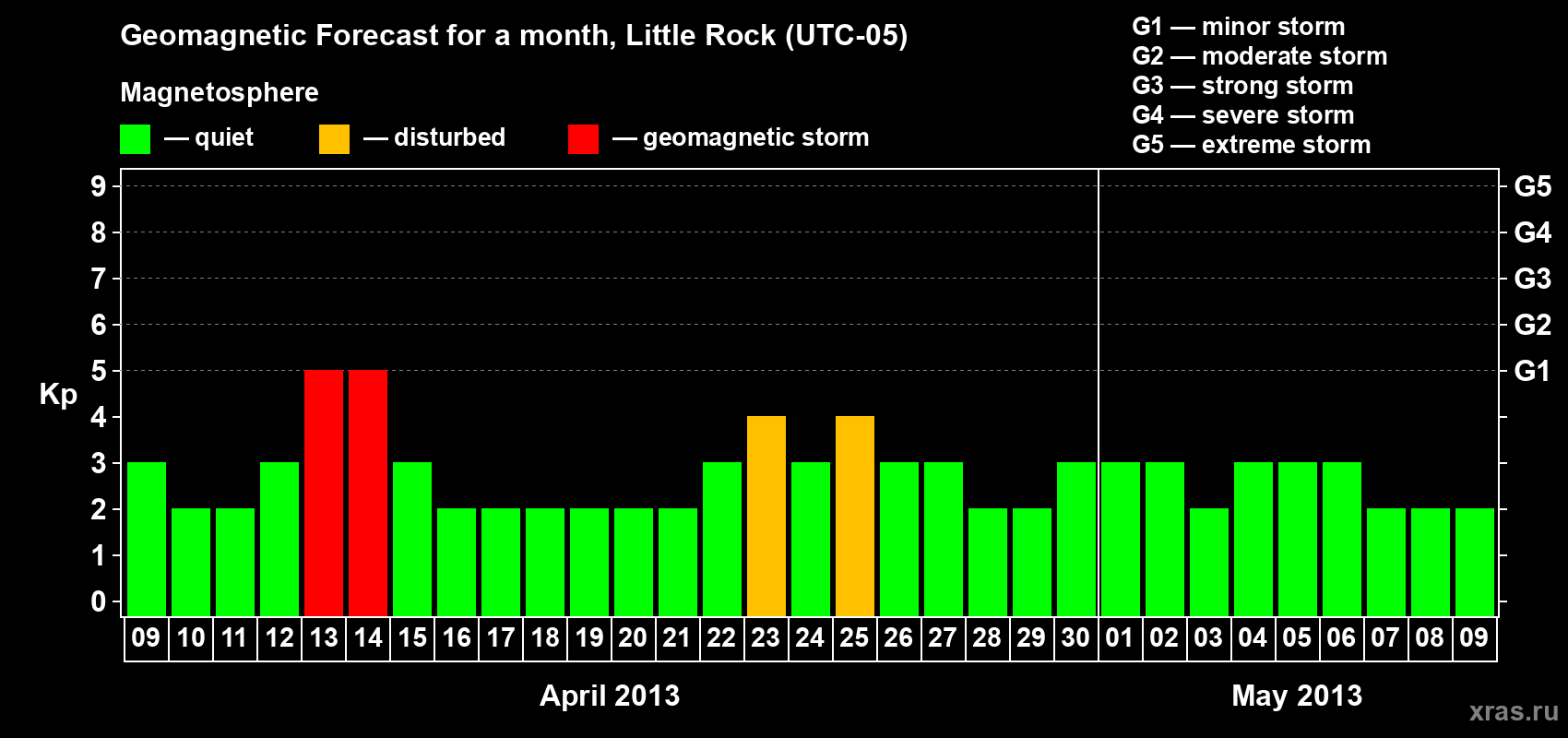Click the G4 label on right axis
Viewport: 1568px width, 738px height.
coord(1533,232)
